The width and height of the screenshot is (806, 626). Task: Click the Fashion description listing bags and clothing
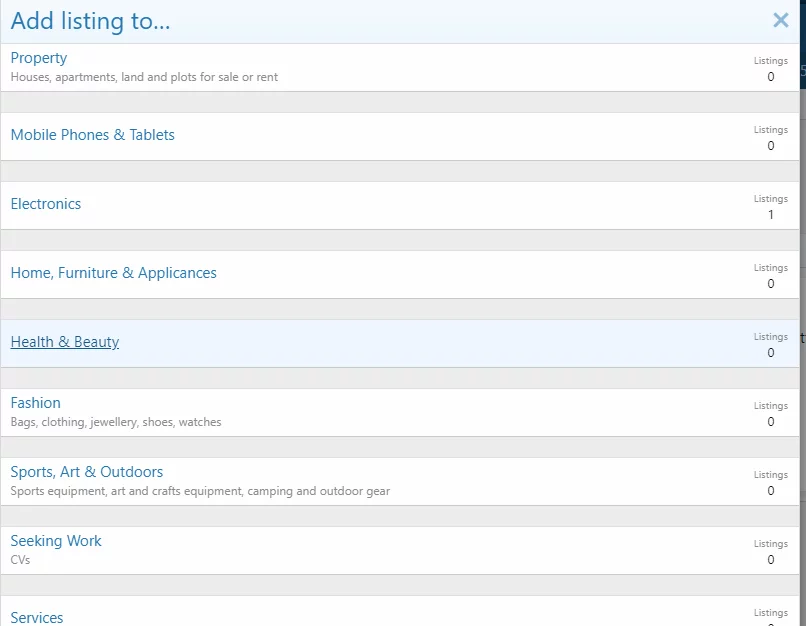coord(116,422)
